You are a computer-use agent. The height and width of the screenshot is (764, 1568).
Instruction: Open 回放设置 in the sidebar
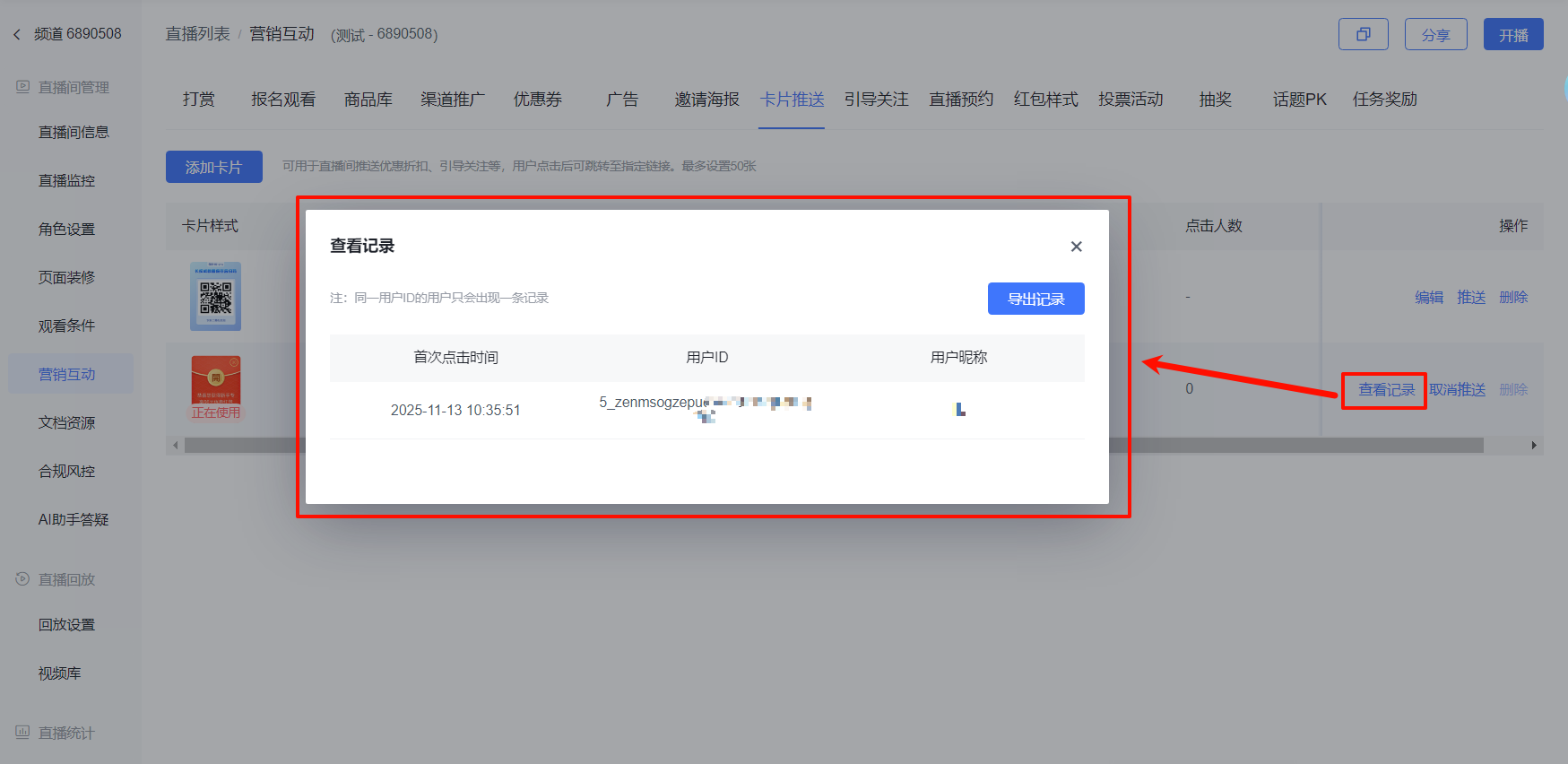[66, 624]
